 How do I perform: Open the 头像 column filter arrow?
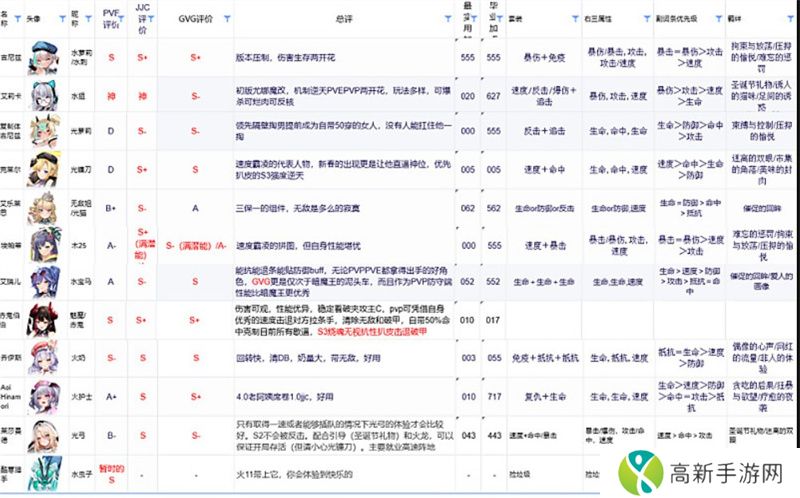pyautogui.click(x=62, y=19)
